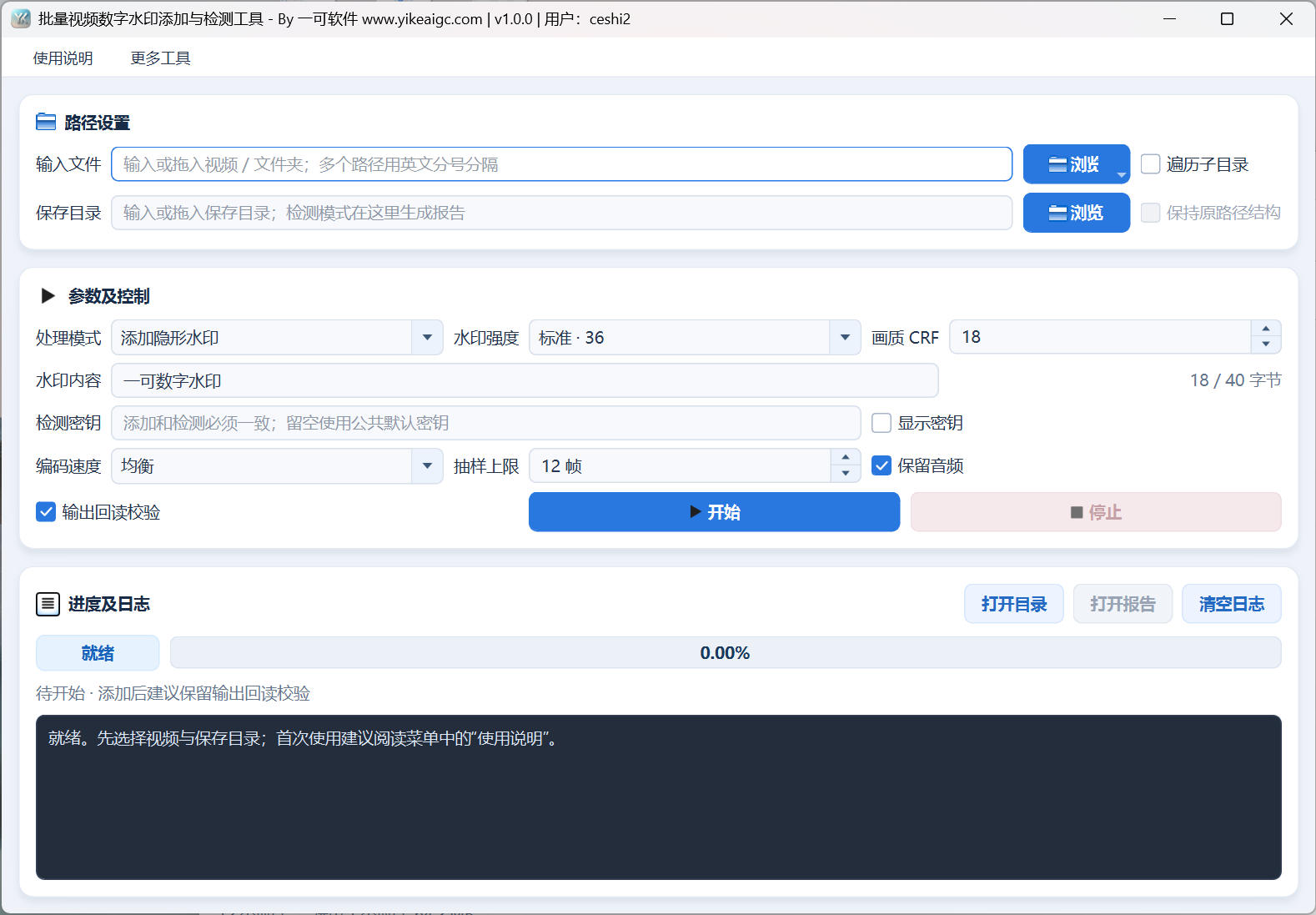Close the watermark tool window
Screen dimensions: 1316x915
pos(1286,18)
